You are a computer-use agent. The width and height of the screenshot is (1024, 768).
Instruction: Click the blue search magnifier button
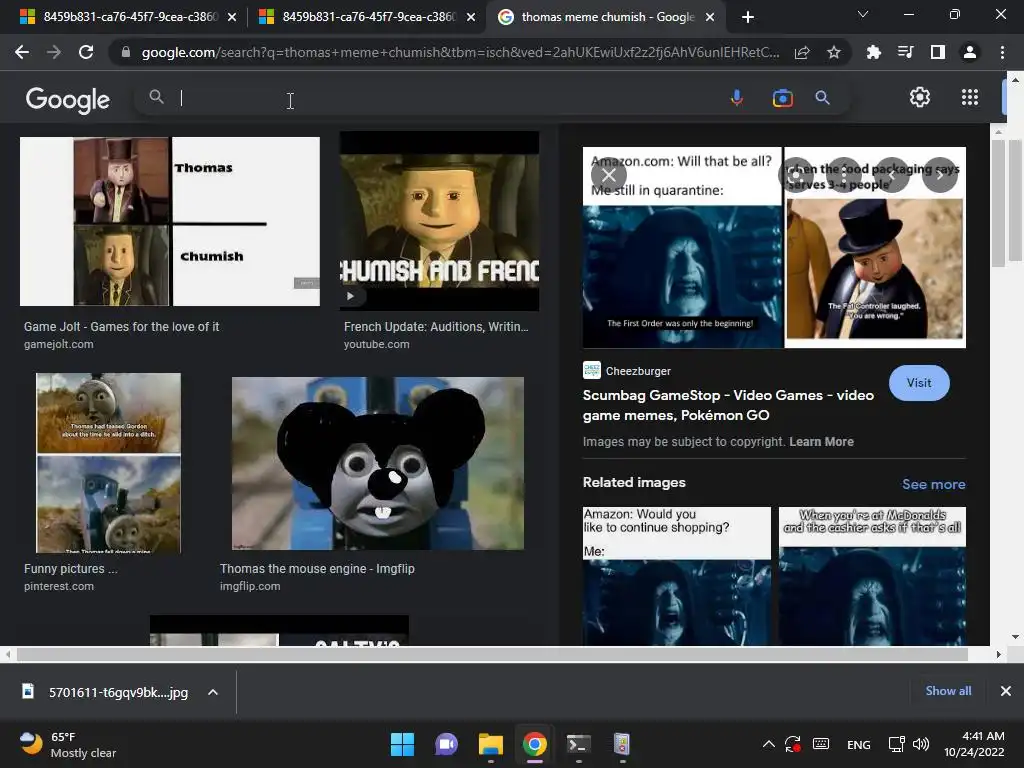(822, 98)
